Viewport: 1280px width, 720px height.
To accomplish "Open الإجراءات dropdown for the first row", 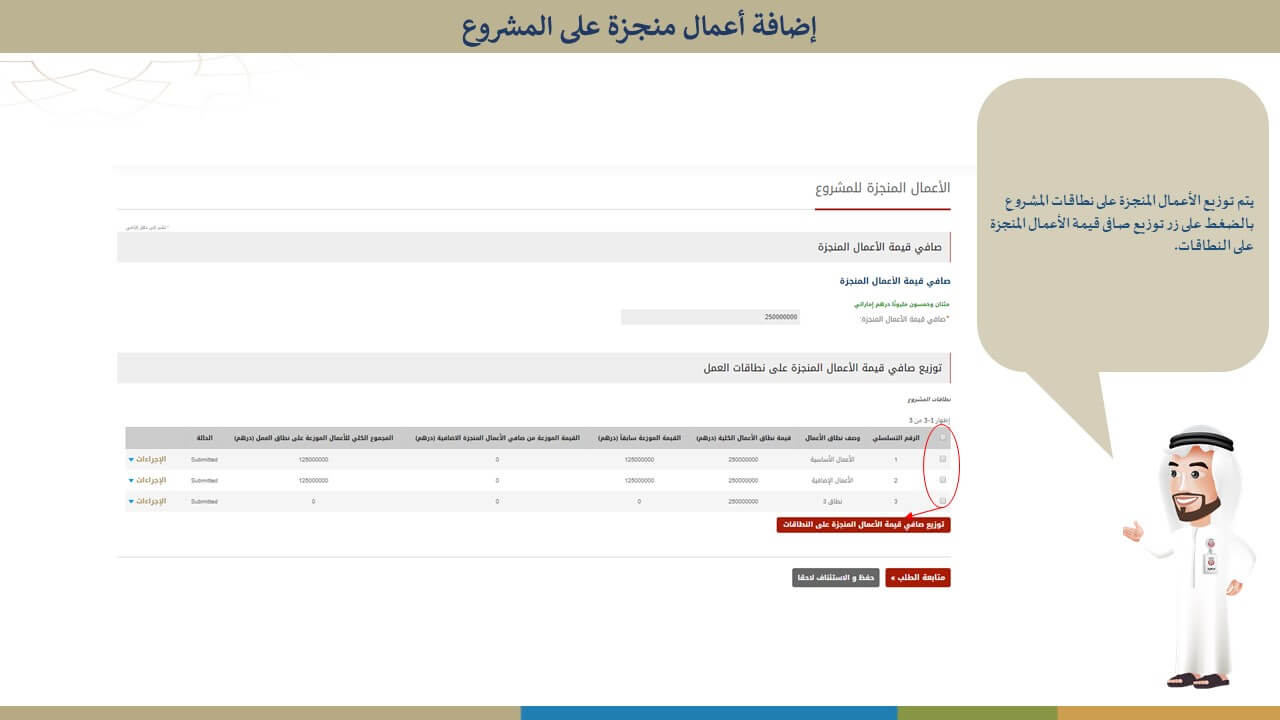I will pos(147,459).
